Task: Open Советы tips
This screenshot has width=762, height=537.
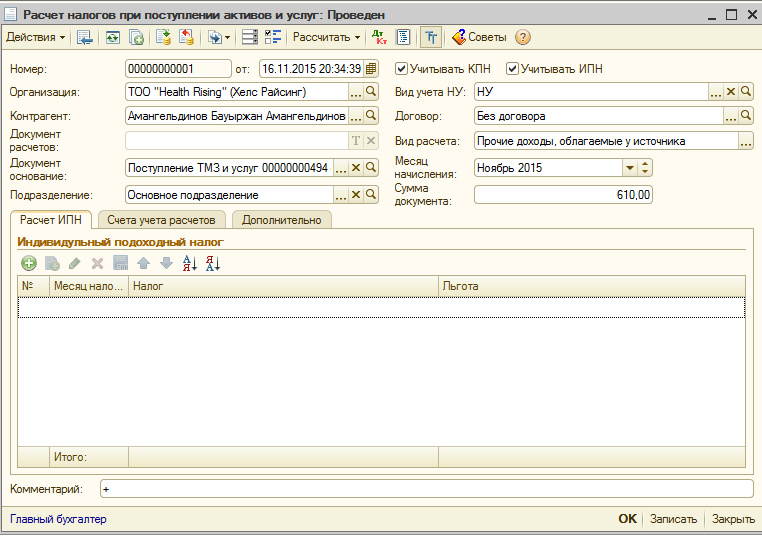Action: click(479, 37)
